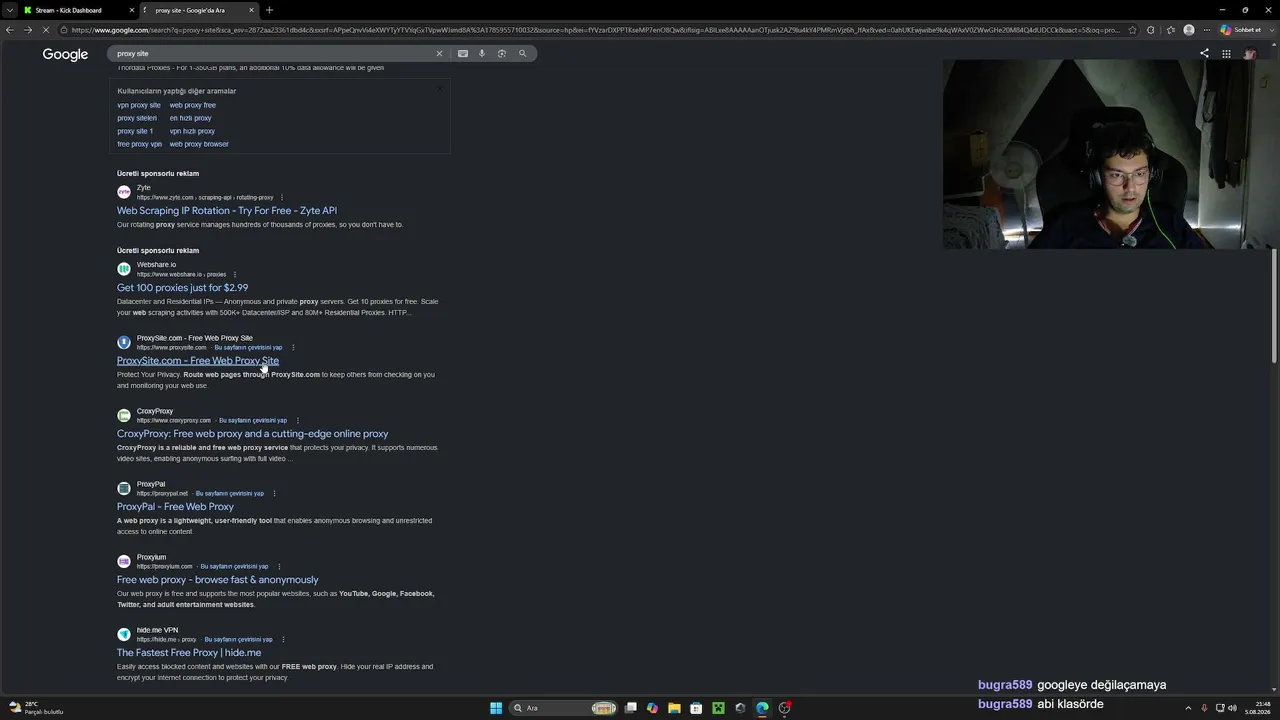The image size is (1280, 720).
Task: Search related term proxy site 1
Action: point(135,131)
